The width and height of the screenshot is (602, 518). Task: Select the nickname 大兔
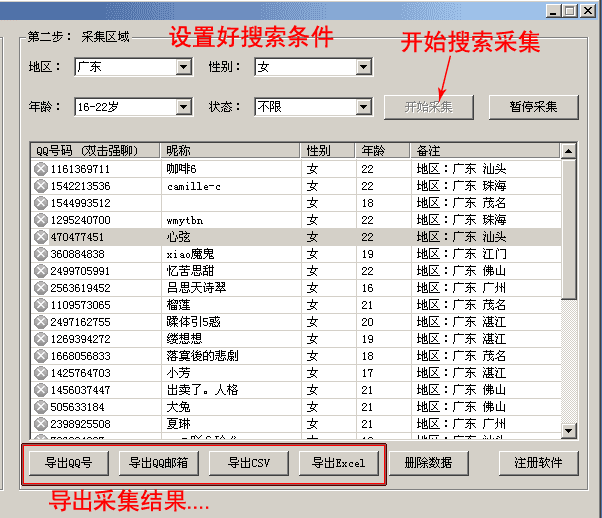point(179,407)
